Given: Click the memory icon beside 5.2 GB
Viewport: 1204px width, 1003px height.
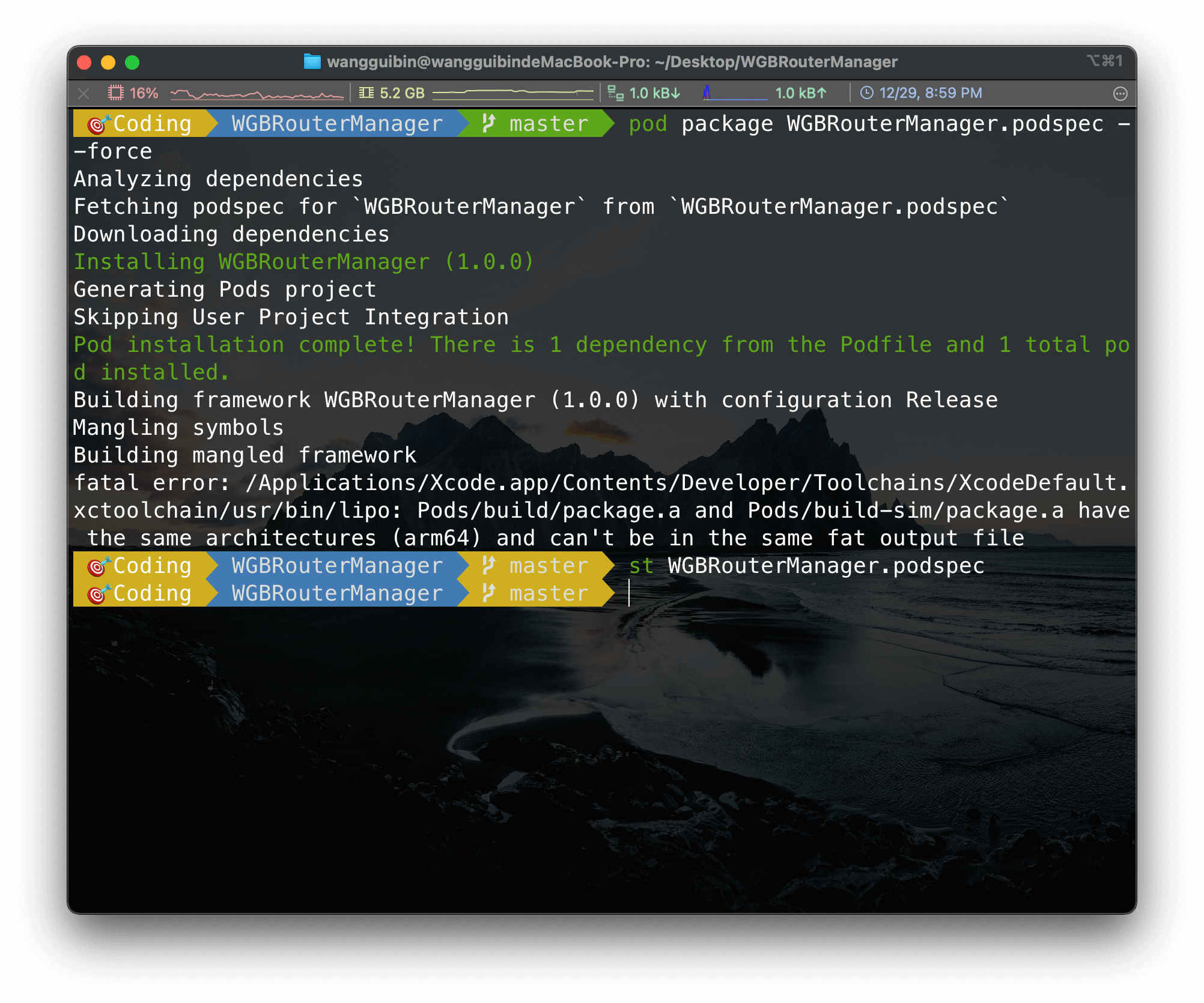Looking at the screenshot, I should click(366, 93).
